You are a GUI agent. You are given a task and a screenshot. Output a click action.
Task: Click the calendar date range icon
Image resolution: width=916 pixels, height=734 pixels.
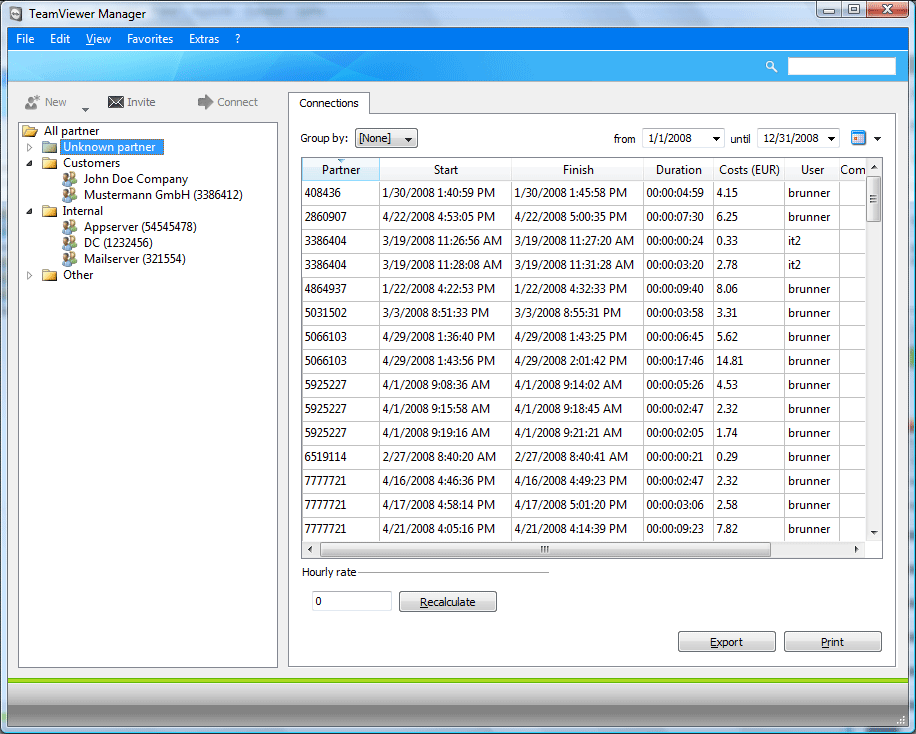[858, 138]
